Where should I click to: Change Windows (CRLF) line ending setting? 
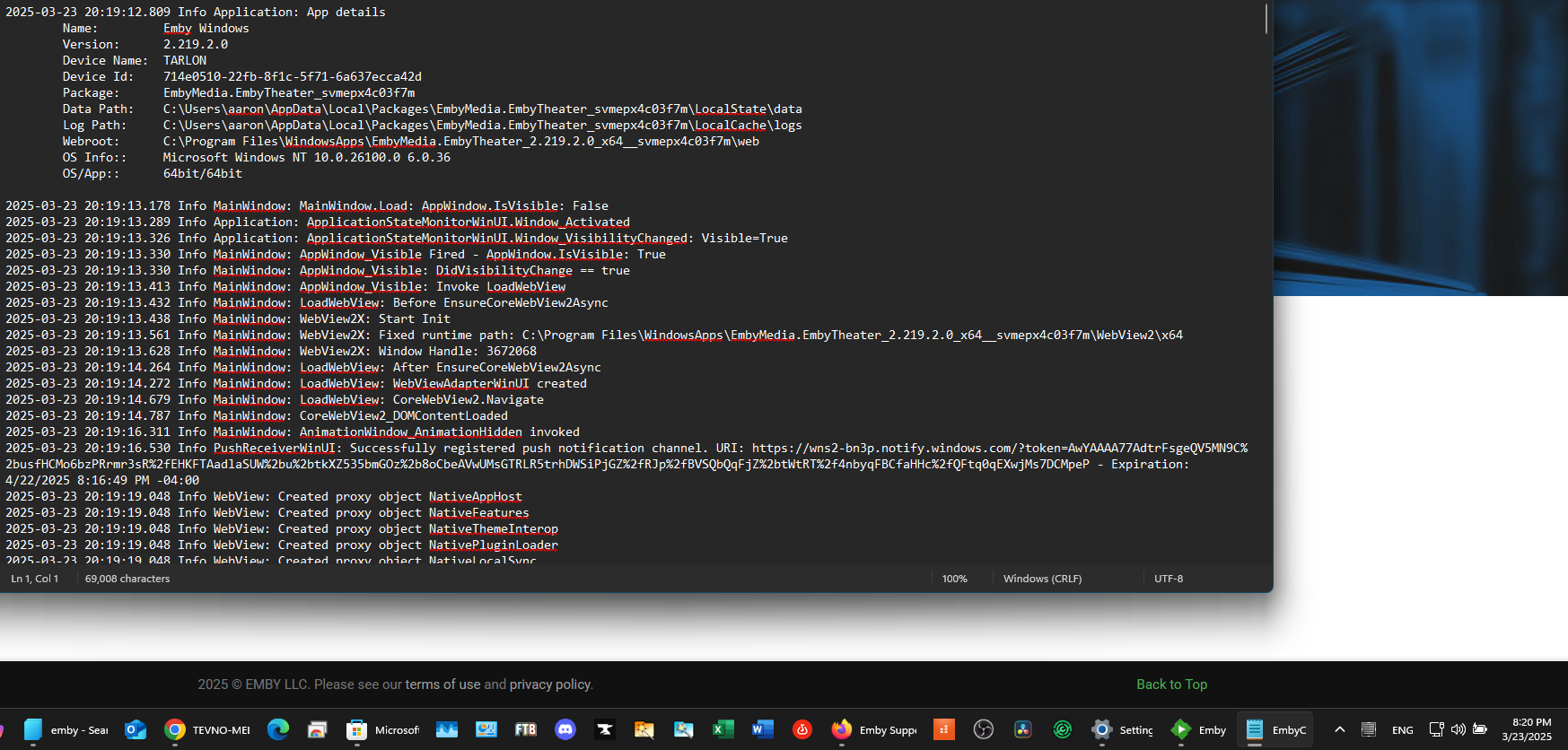tap(1042, 579)
